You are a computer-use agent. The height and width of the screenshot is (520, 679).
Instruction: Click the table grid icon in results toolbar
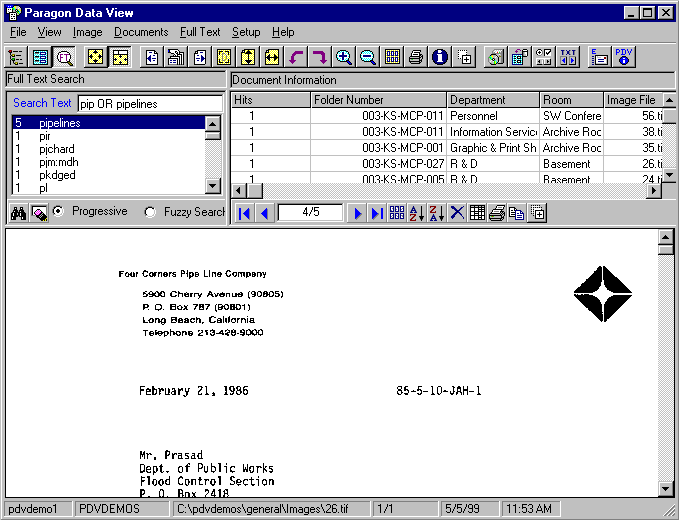477,213
